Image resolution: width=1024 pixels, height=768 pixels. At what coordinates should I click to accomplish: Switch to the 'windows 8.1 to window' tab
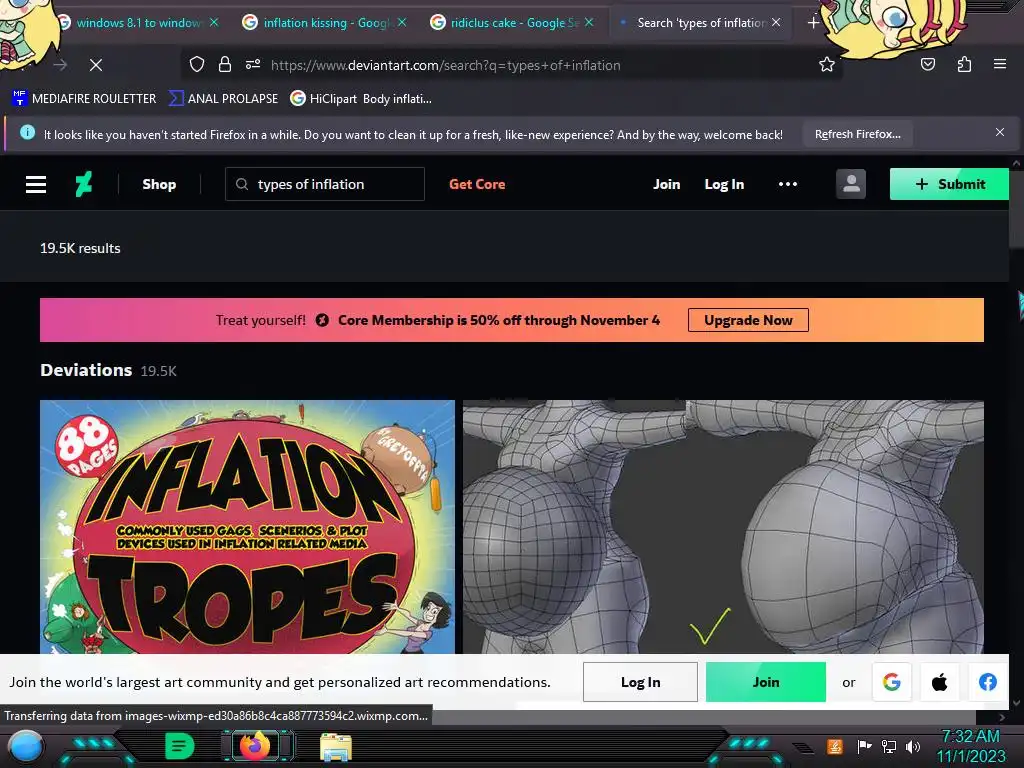tap(139, 23)
